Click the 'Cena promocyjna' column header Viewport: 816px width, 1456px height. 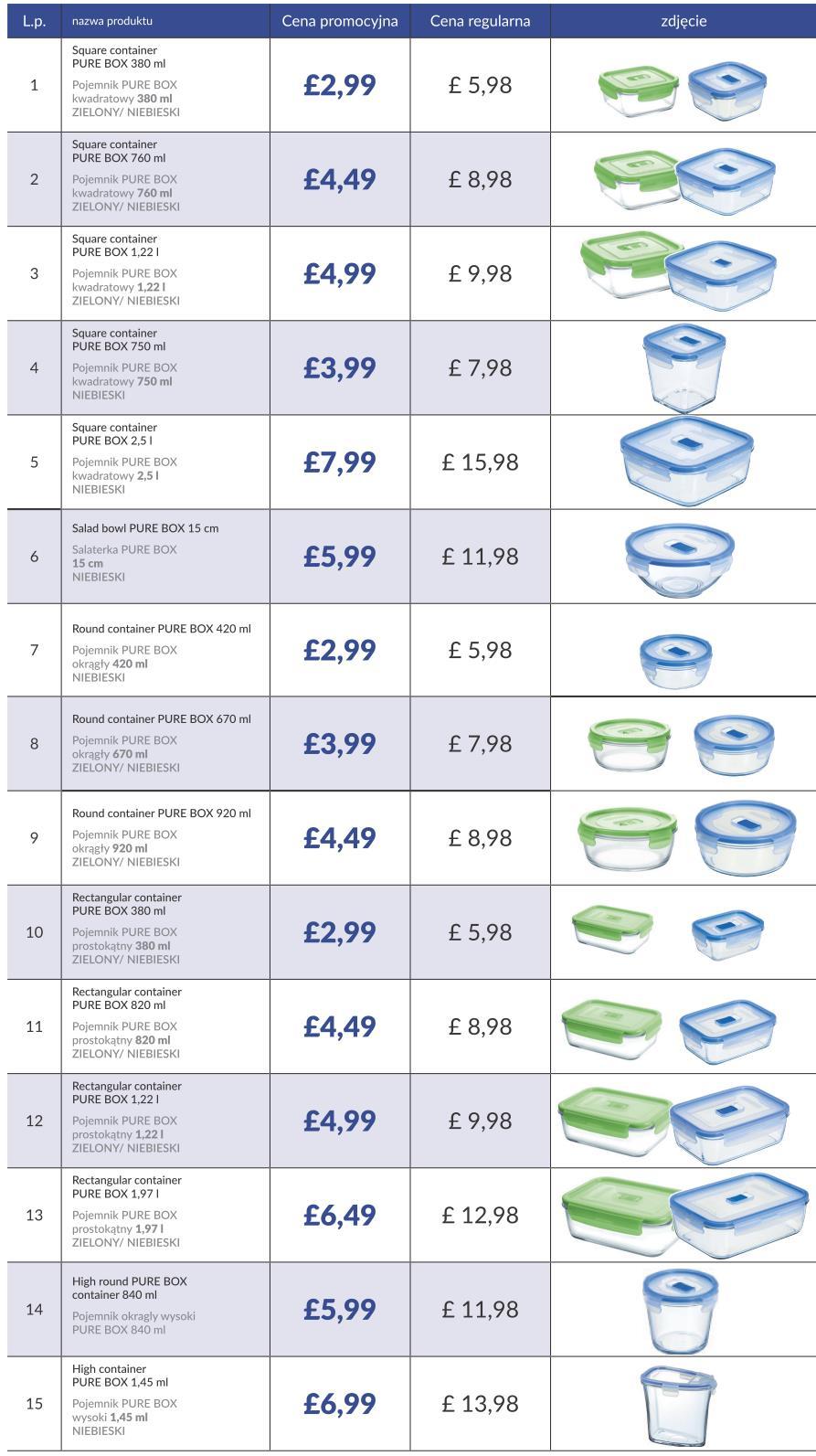340,21
